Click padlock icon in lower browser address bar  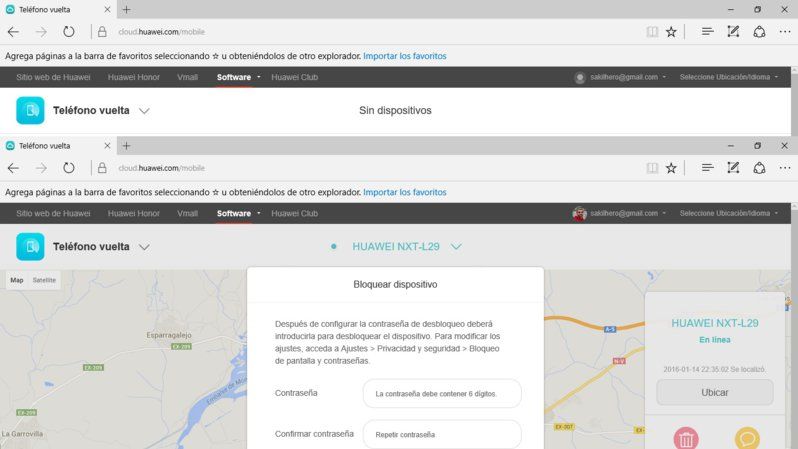click(x=102, y=168)
